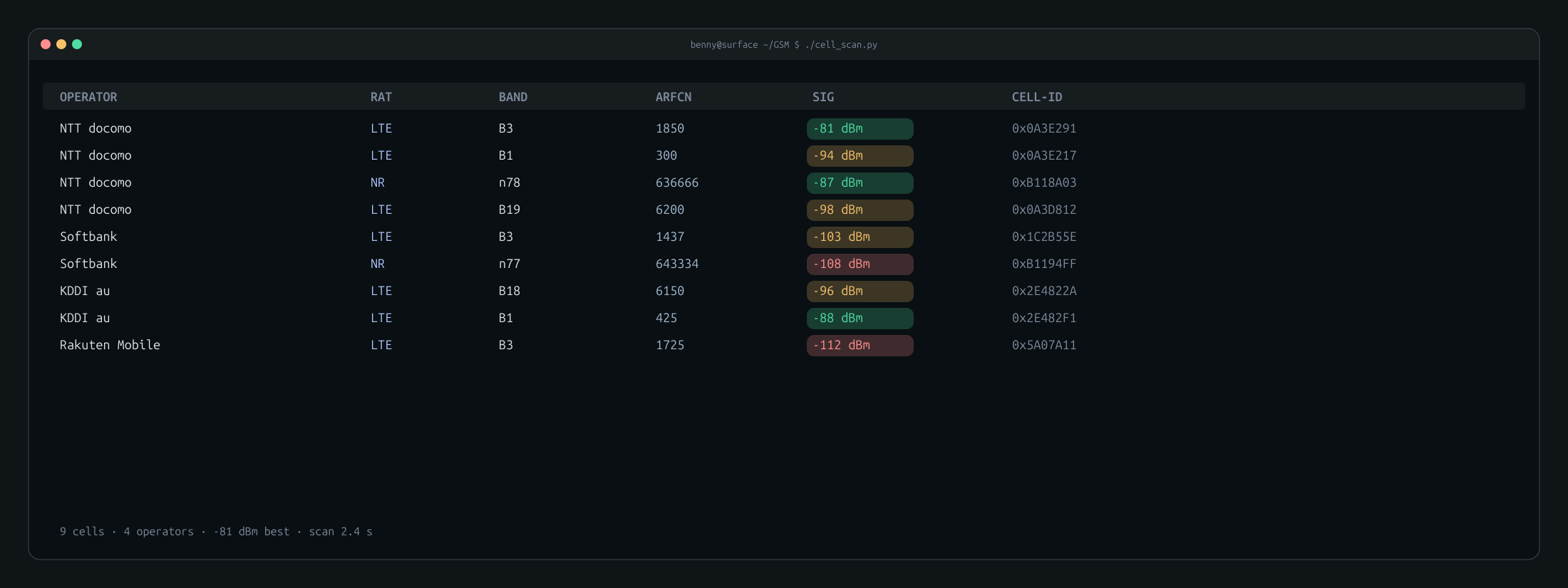Select the B19 band cell
Viewport: 1568px width, 588px height.
(510, 210)
